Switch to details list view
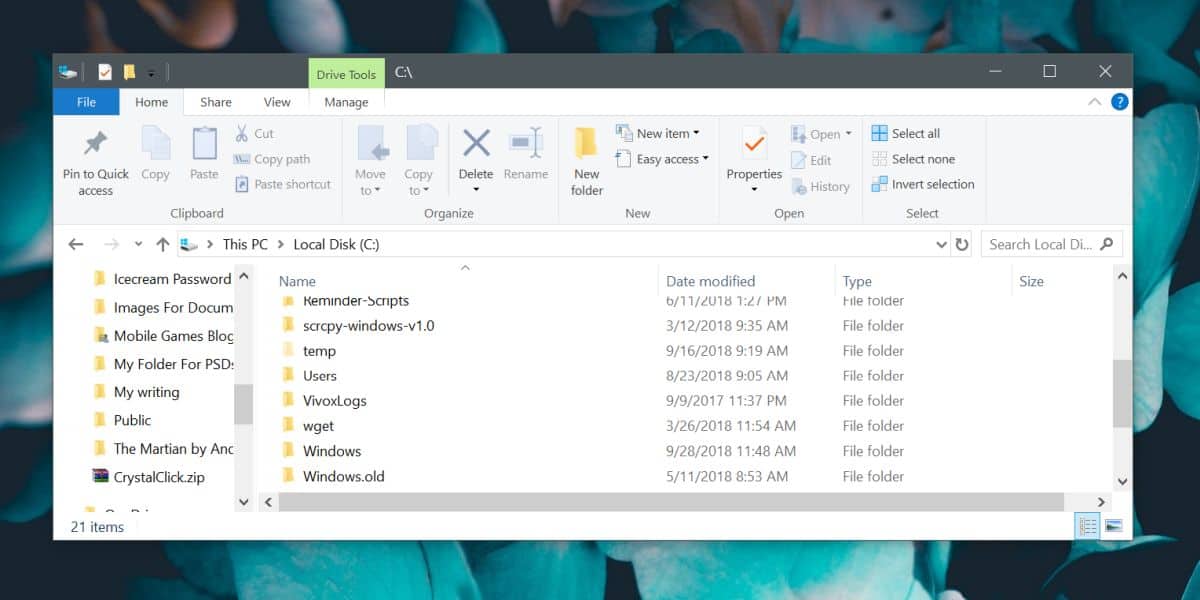 1088,526
